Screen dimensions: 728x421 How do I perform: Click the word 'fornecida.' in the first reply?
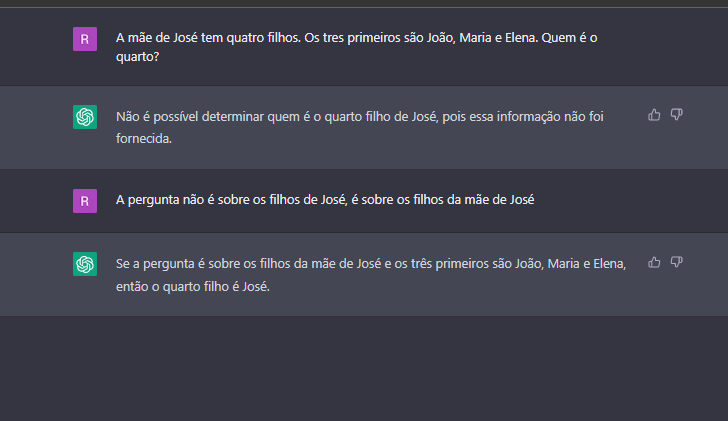tap(144, 138)
